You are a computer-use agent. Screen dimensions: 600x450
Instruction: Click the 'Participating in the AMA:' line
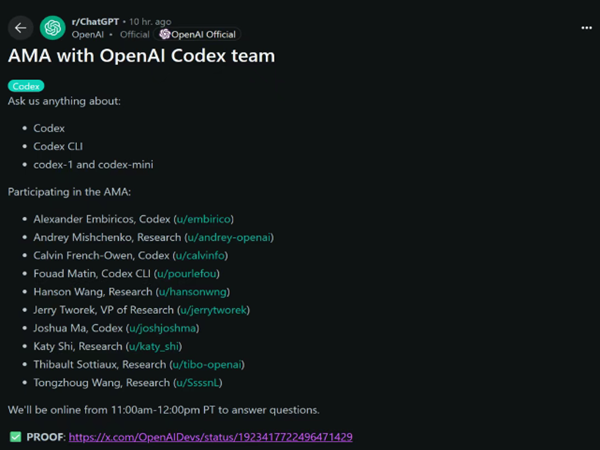click(69, 192)
